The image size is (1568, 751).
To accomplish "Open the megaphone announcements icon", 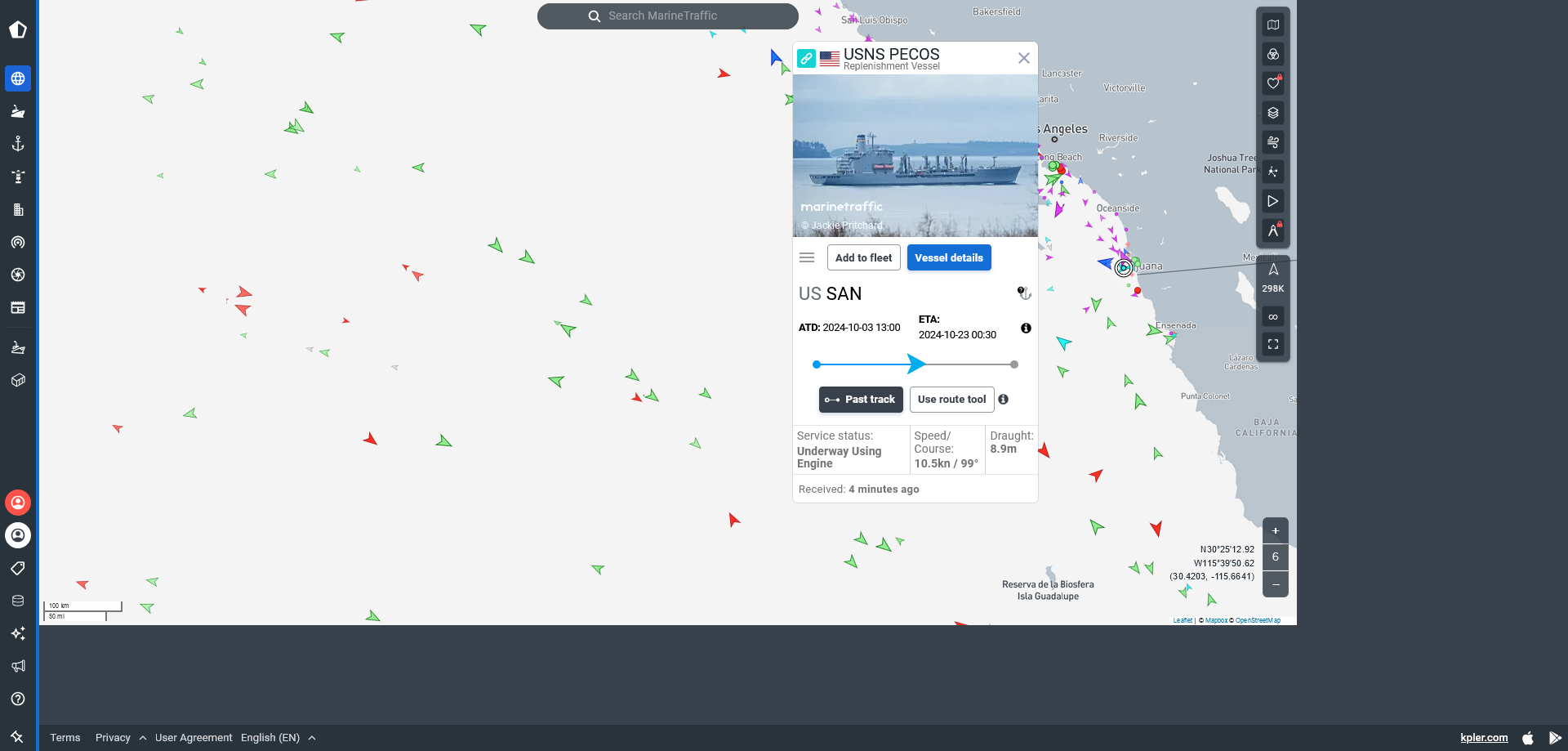I will 18,666.
